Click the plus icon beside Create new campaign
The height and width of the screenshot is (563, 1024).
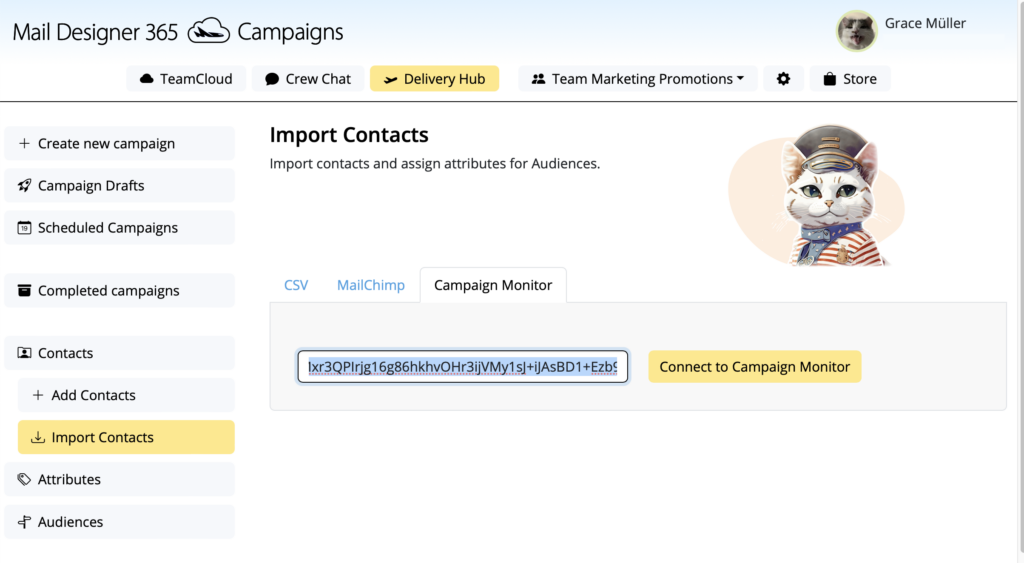[x=24, y=143]
